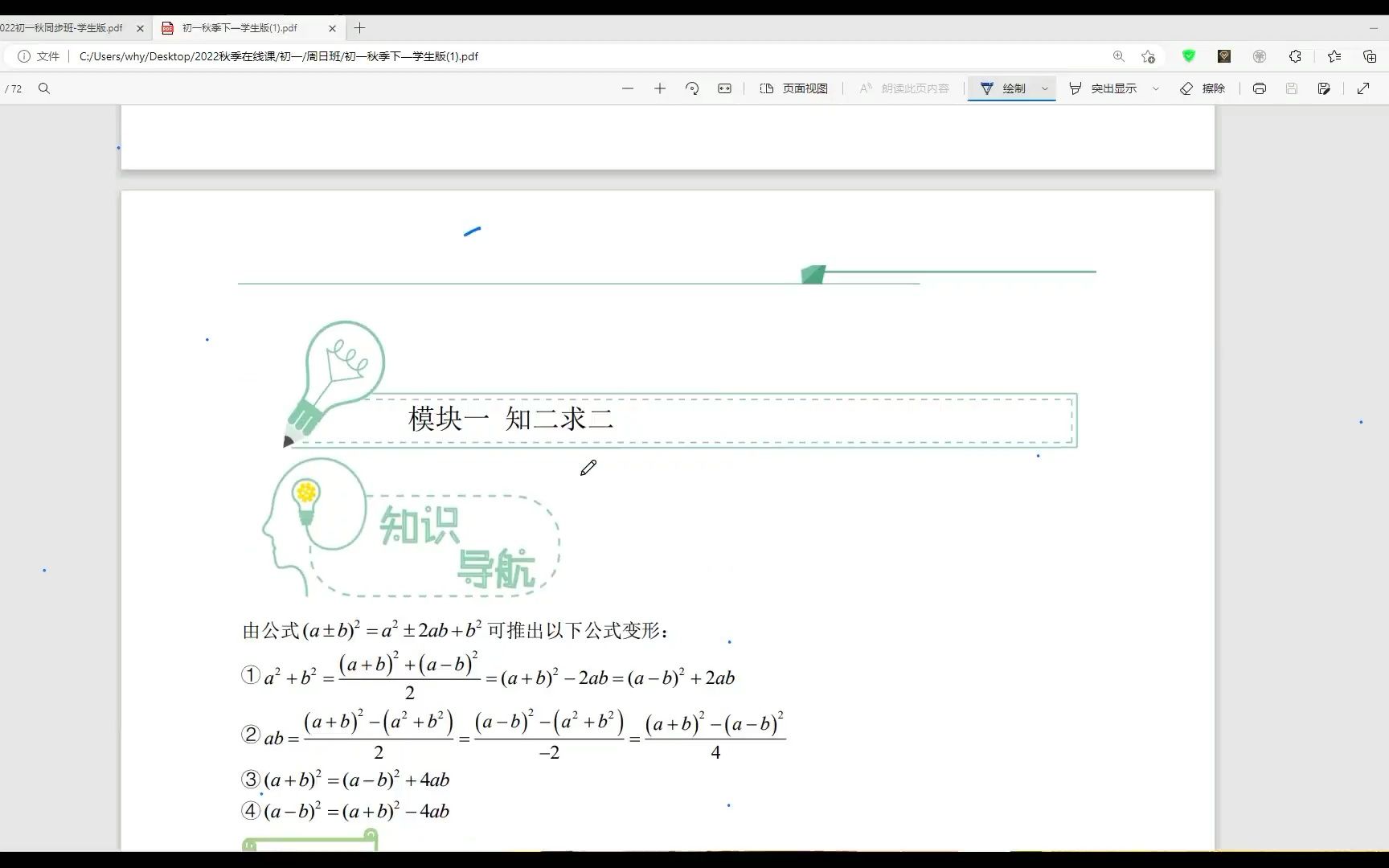Open the dark square extension icon

click(1224, 56)
